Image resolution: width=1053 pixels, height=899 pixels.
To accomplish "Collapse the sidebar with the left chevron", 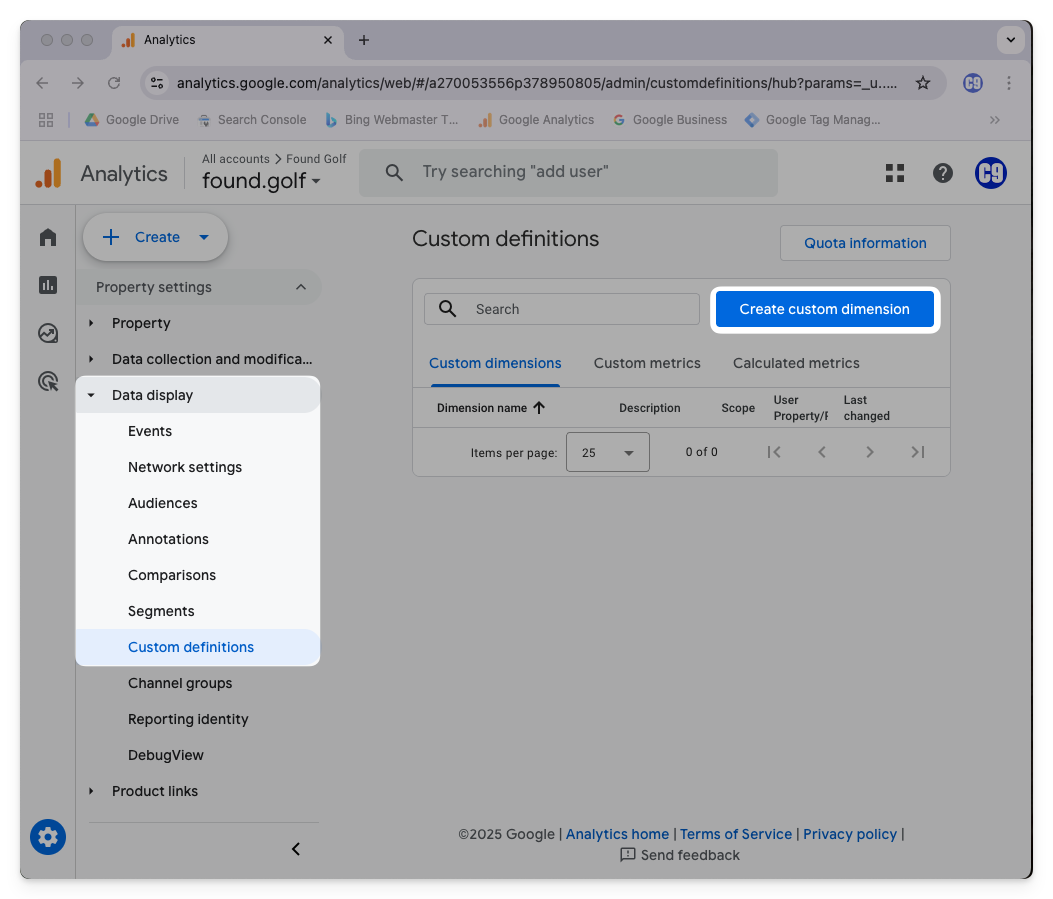I will pos(296,849).
